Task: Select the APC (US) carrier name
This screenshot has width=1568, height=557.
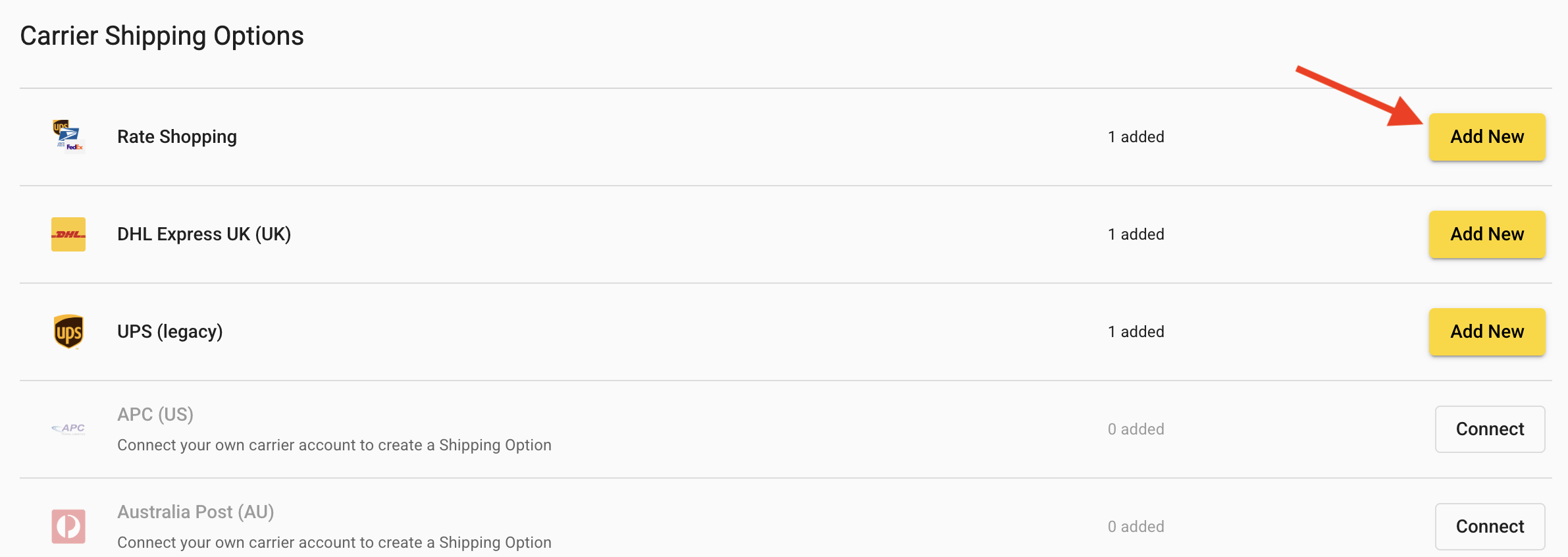Action: [x=155, y=415]
